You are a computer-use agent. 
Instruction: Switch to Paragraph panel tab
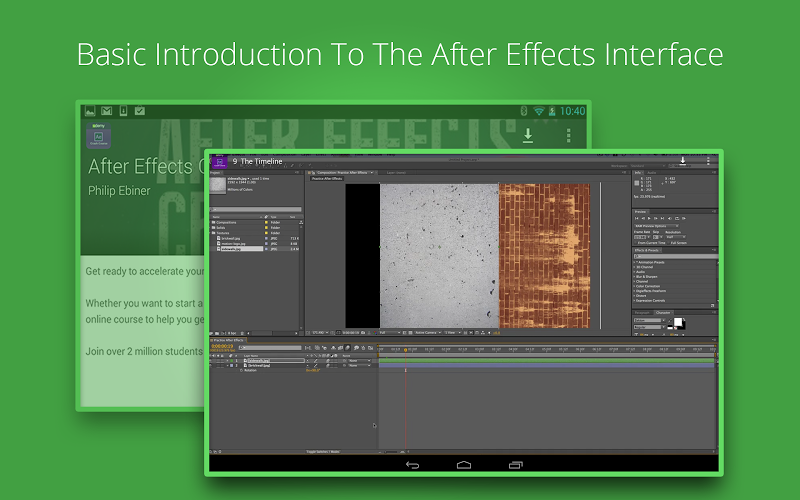[x=642, y=313]
